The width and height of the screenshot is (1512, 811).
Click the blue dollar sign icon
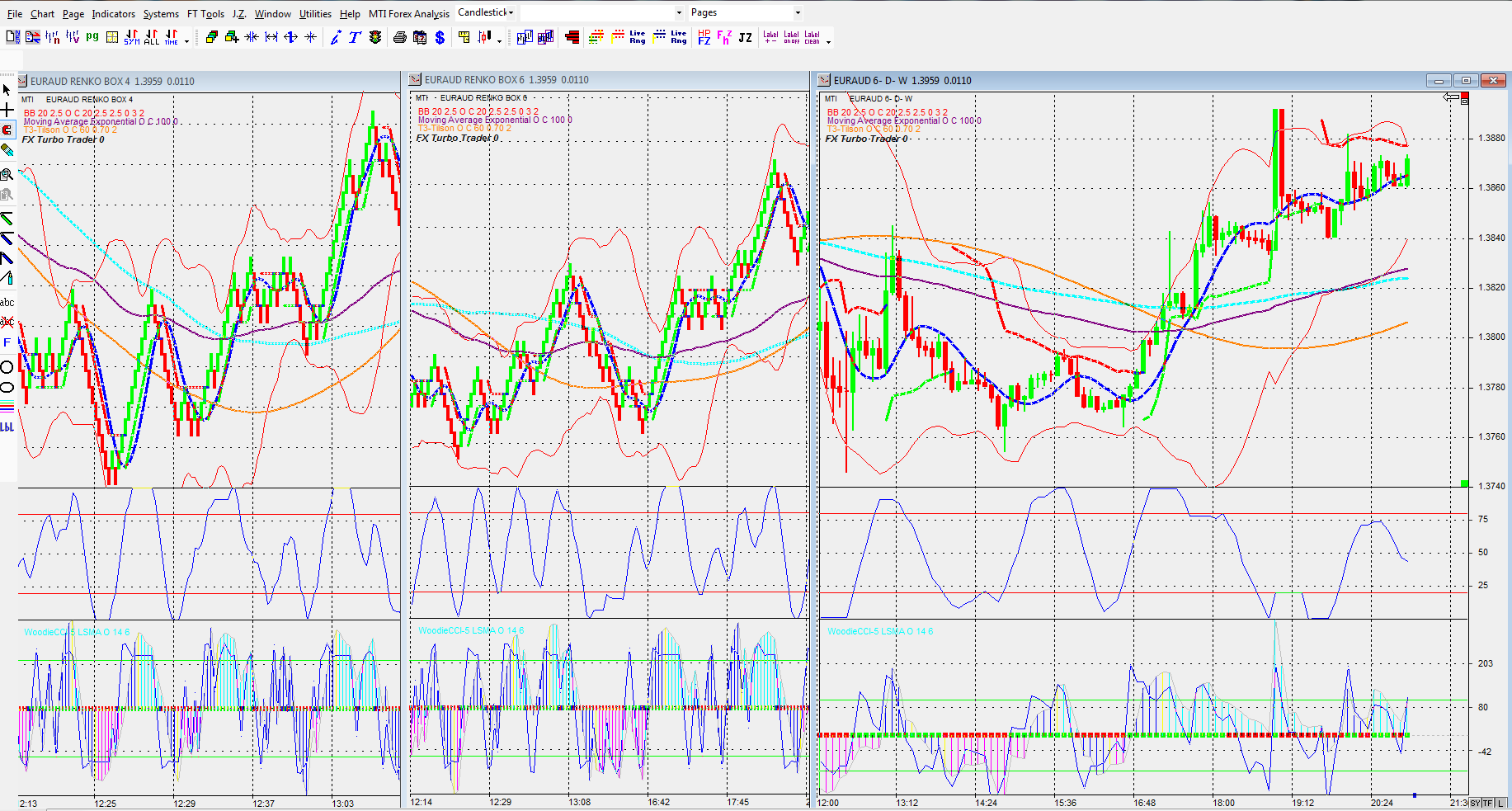[440, 37]
